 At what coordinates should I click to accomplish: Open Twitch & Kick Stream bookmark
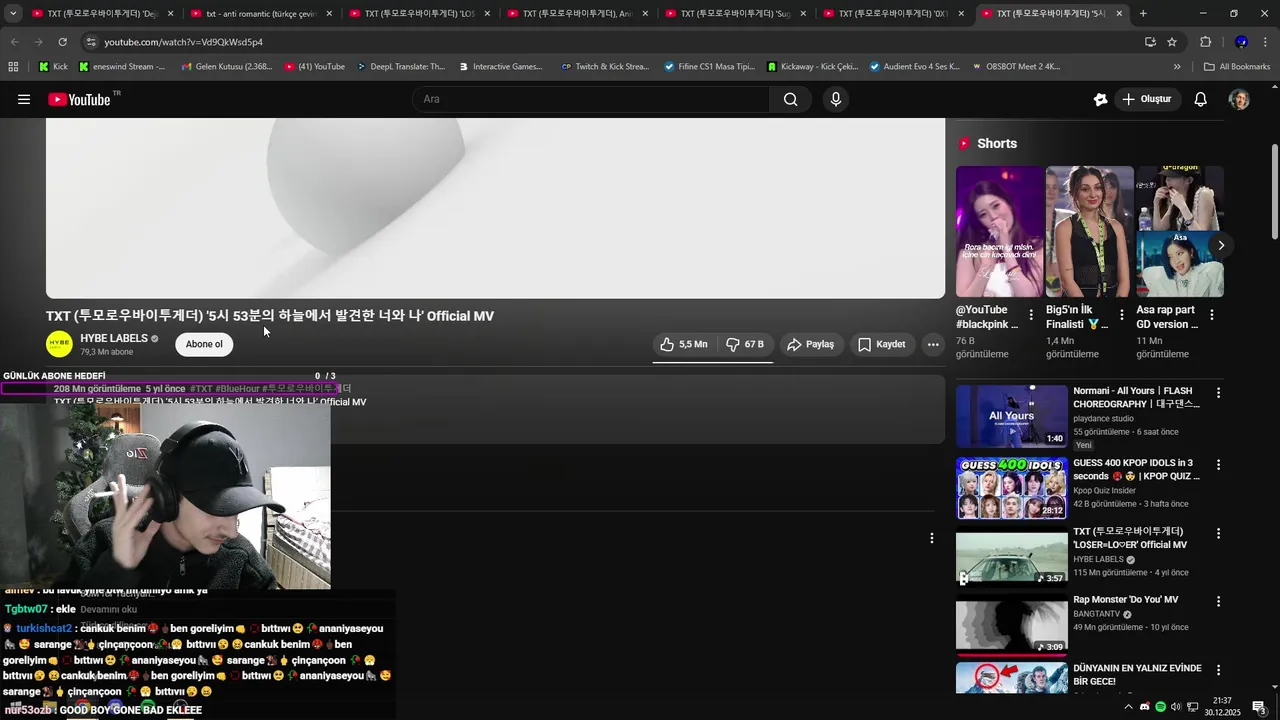605,67
